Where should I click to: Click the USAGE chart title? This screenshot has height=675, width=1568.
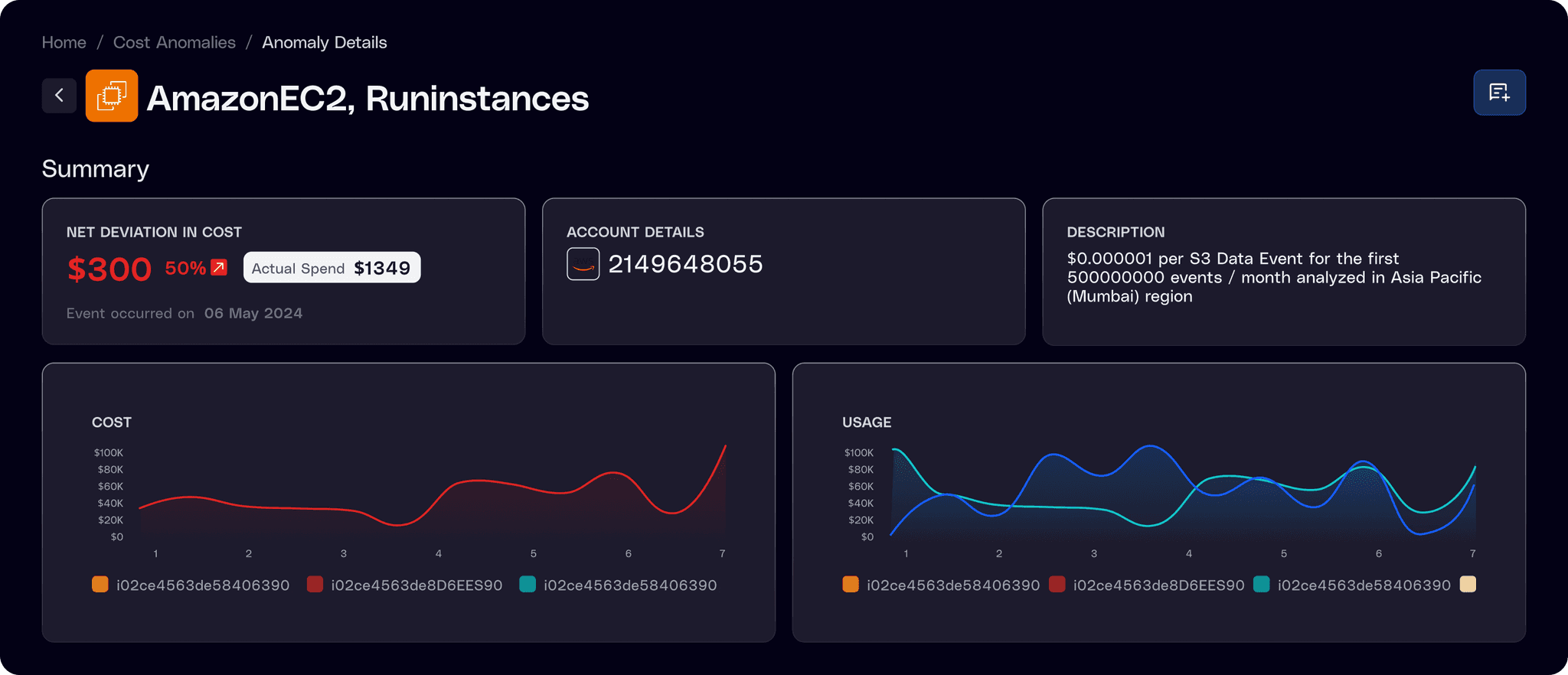(x=867, y=422)
